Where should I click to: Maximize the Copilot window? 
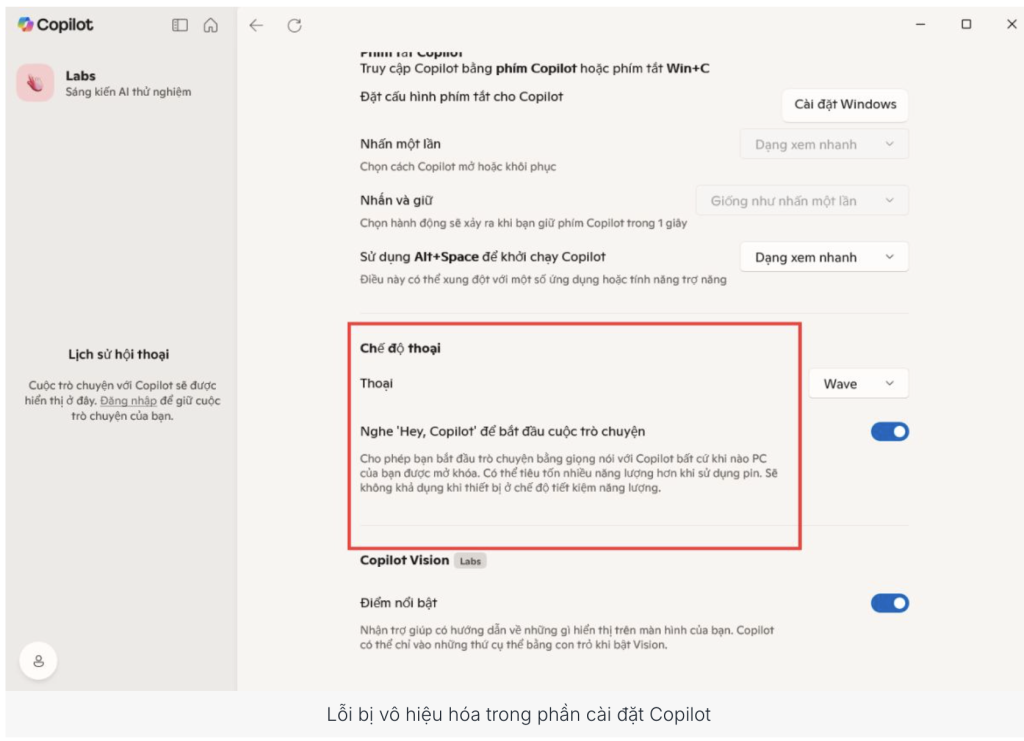(966, 25)
